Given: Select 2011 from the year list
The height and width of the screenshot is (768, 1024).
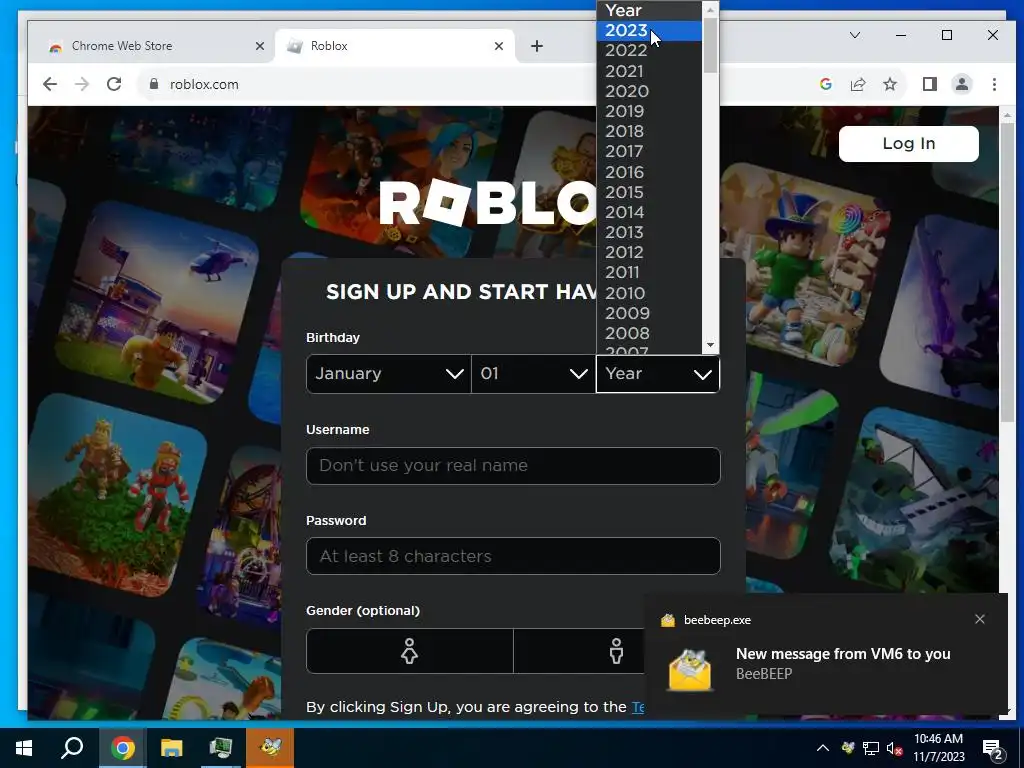Looking at the screenshot, I should [649, 272].
